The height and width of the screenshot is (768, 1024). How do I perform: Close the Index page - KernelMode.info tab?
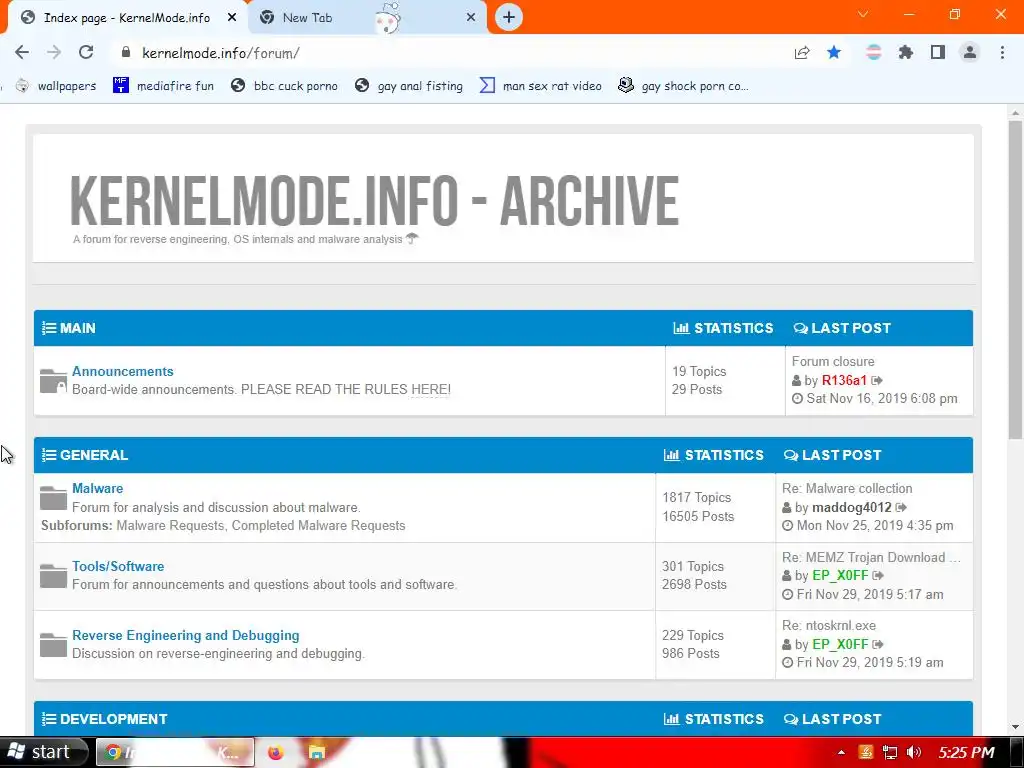(232, 18)
